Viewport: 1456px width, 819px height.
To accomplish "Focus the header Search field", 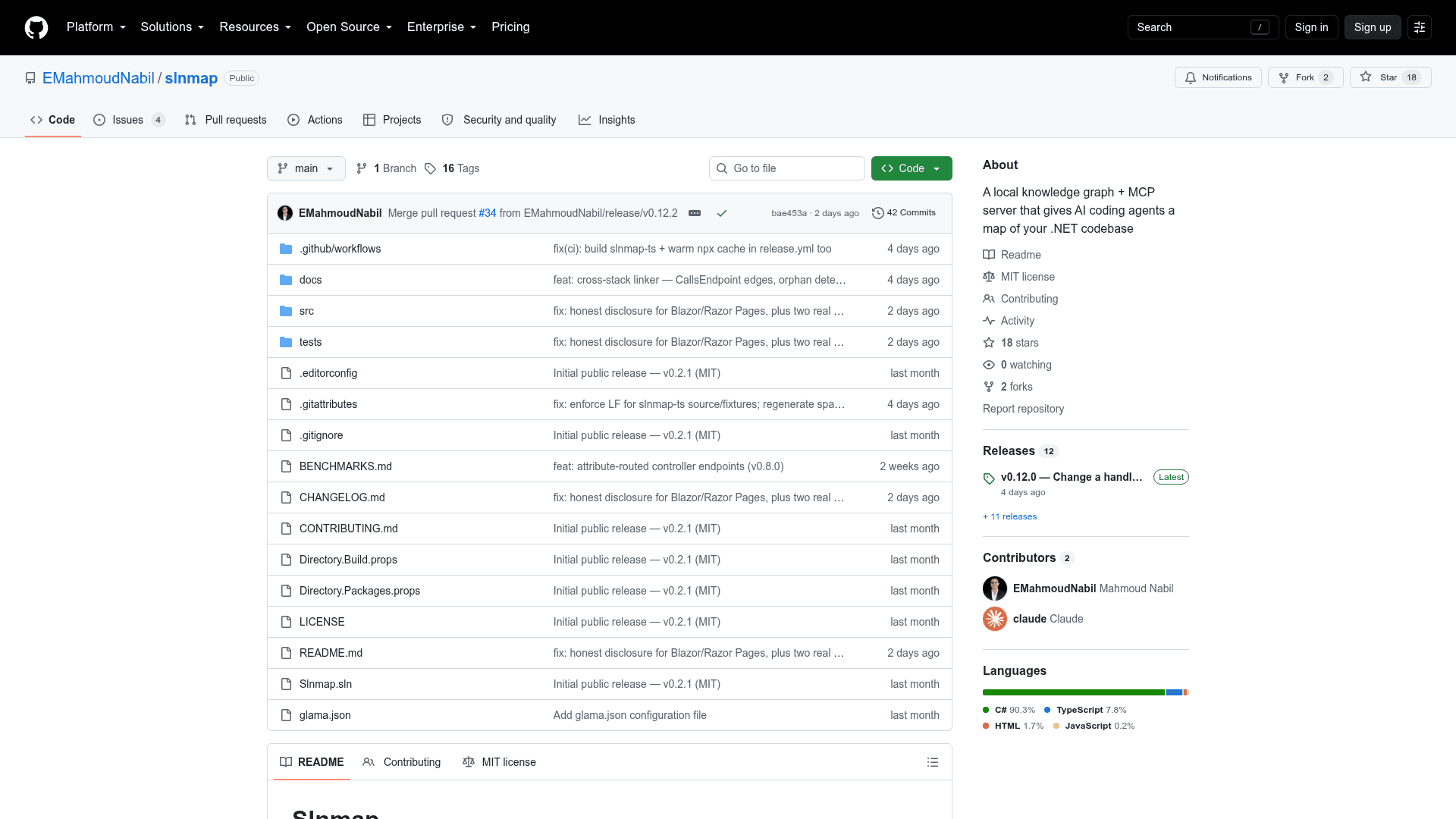I will click(1203, 27).
